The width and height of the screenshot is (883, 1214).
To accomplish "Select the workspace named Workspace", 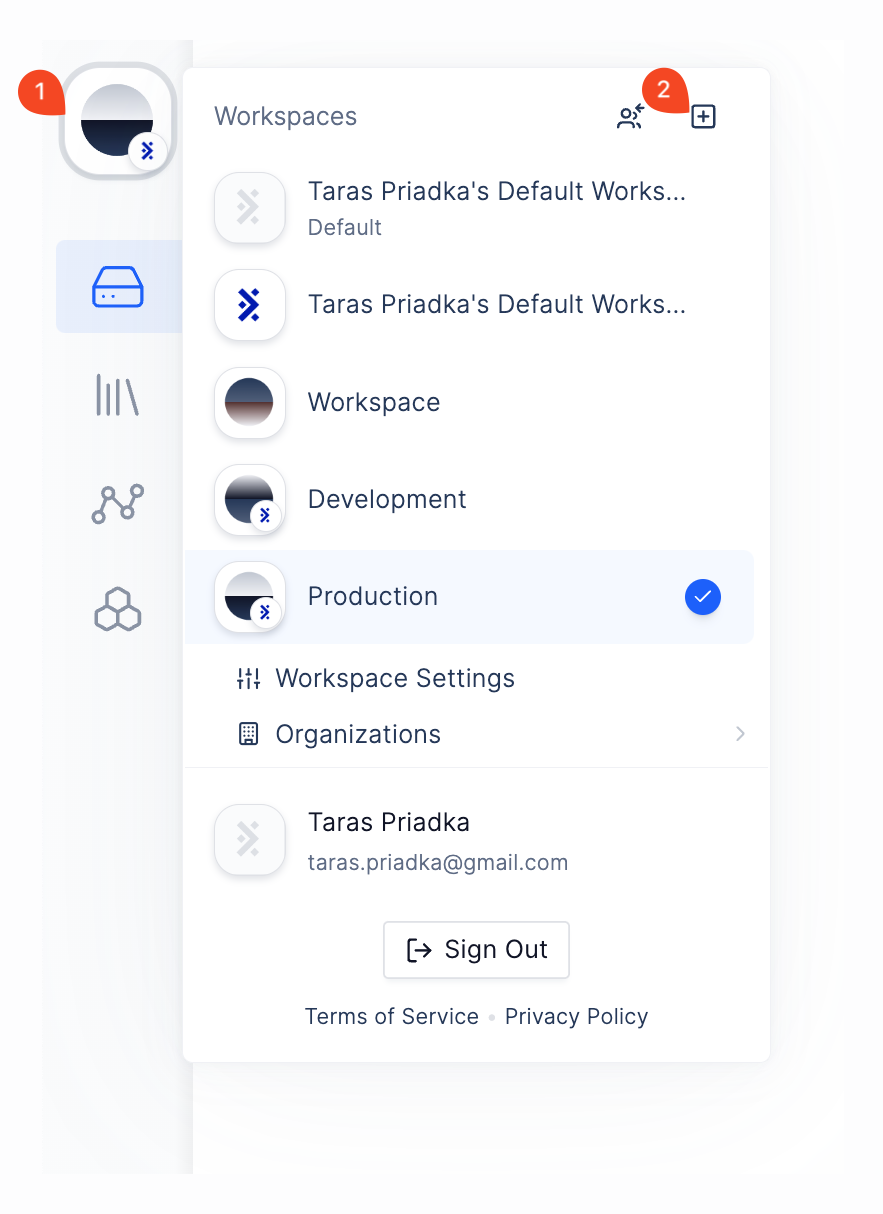I will (469, 403).
